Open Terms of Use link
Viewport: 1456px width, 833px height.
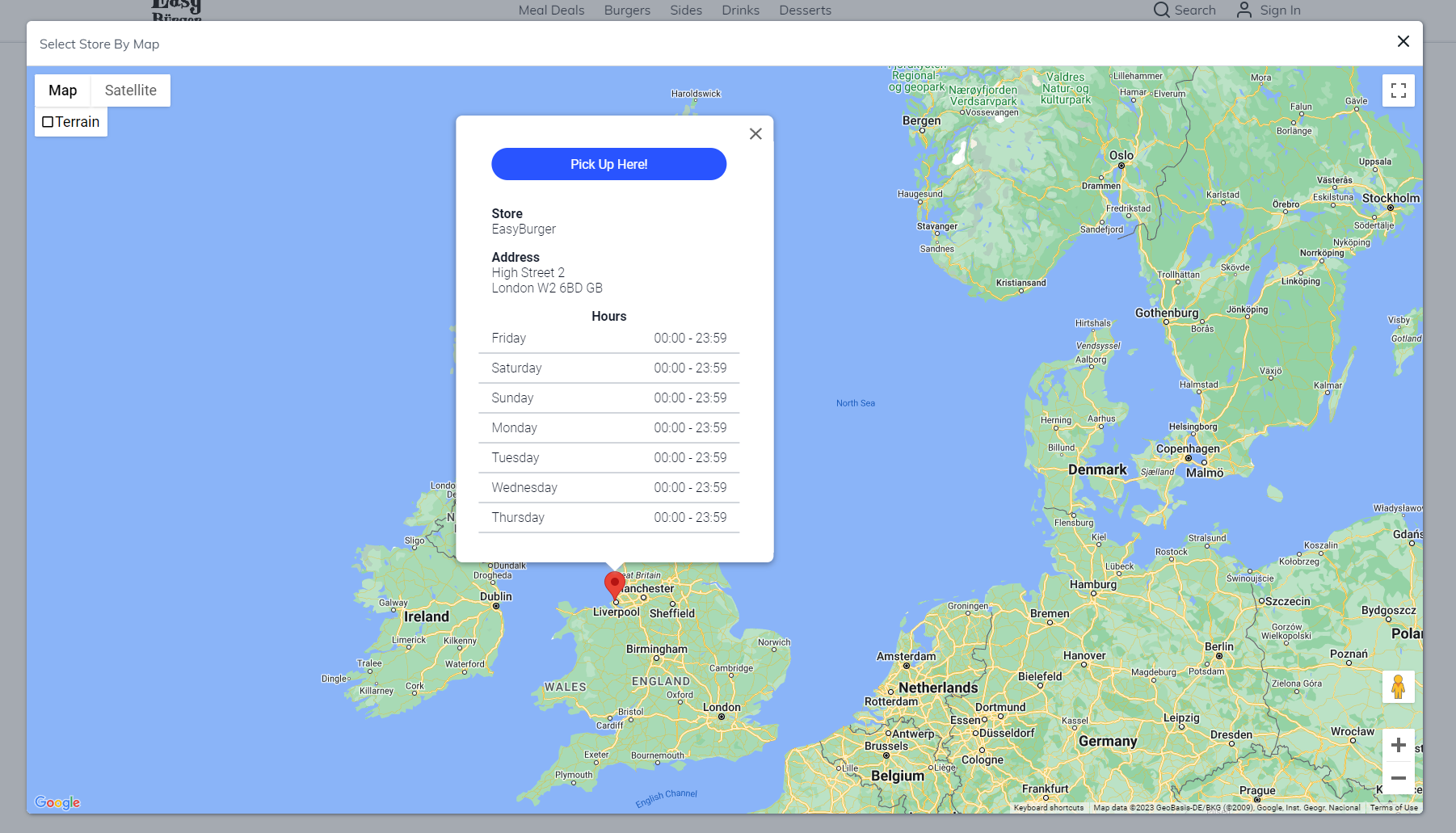1393,808
